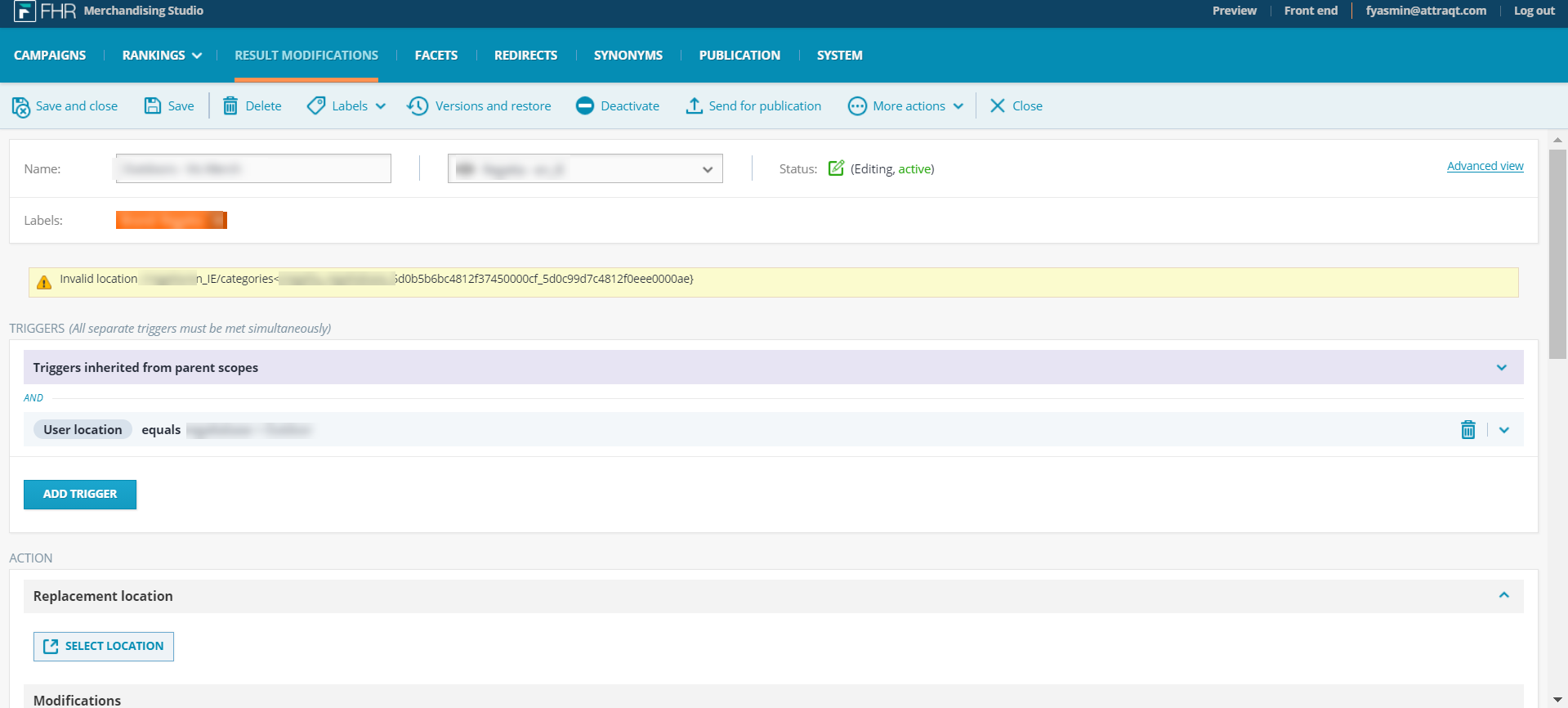Open the Advanced view link
The width and height of the screenshot is (1568, 708).
pyautogui.click(x=1485, y=166)
